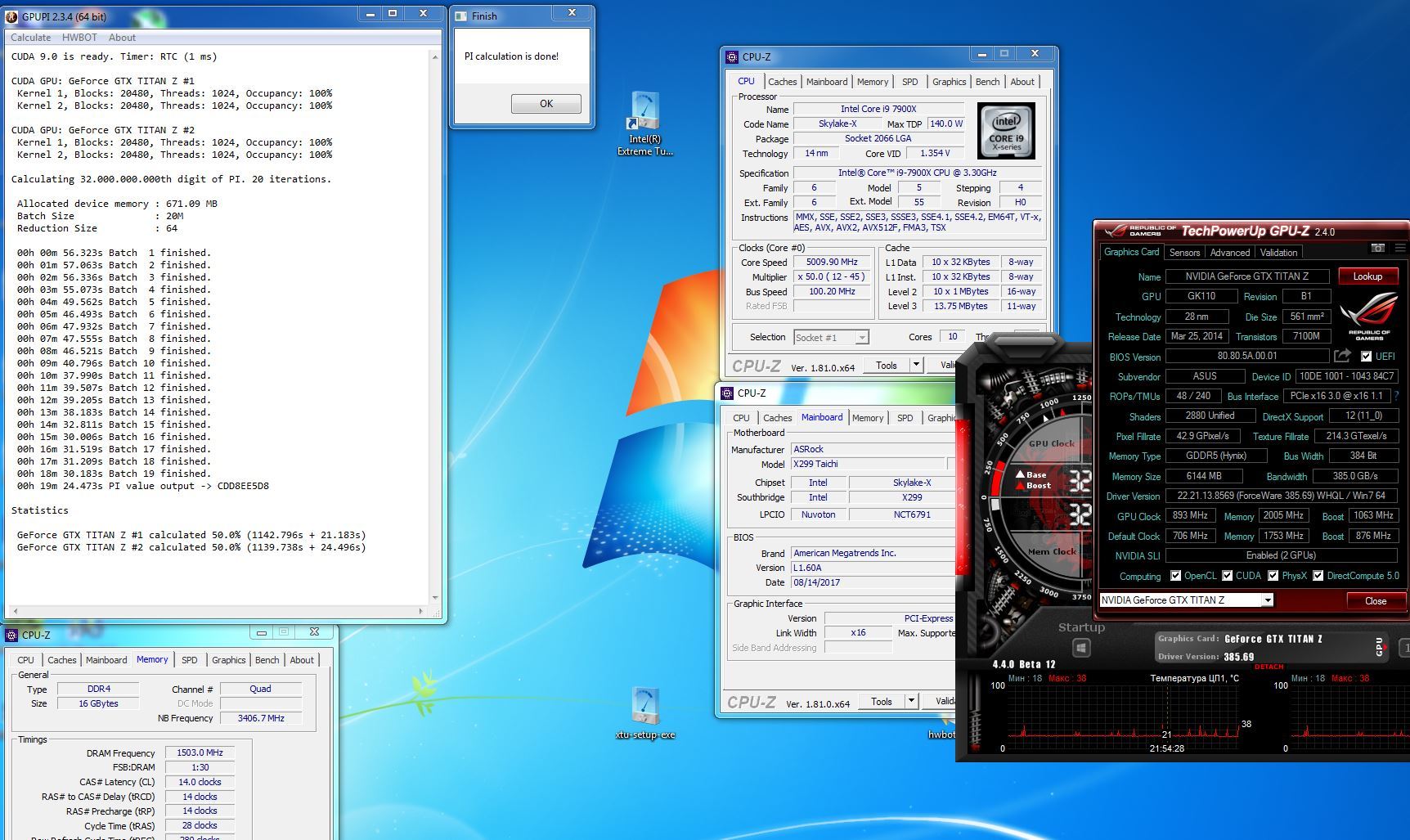
Task: Open the About menu in GPUPI
Action: (x=122, y=38)
